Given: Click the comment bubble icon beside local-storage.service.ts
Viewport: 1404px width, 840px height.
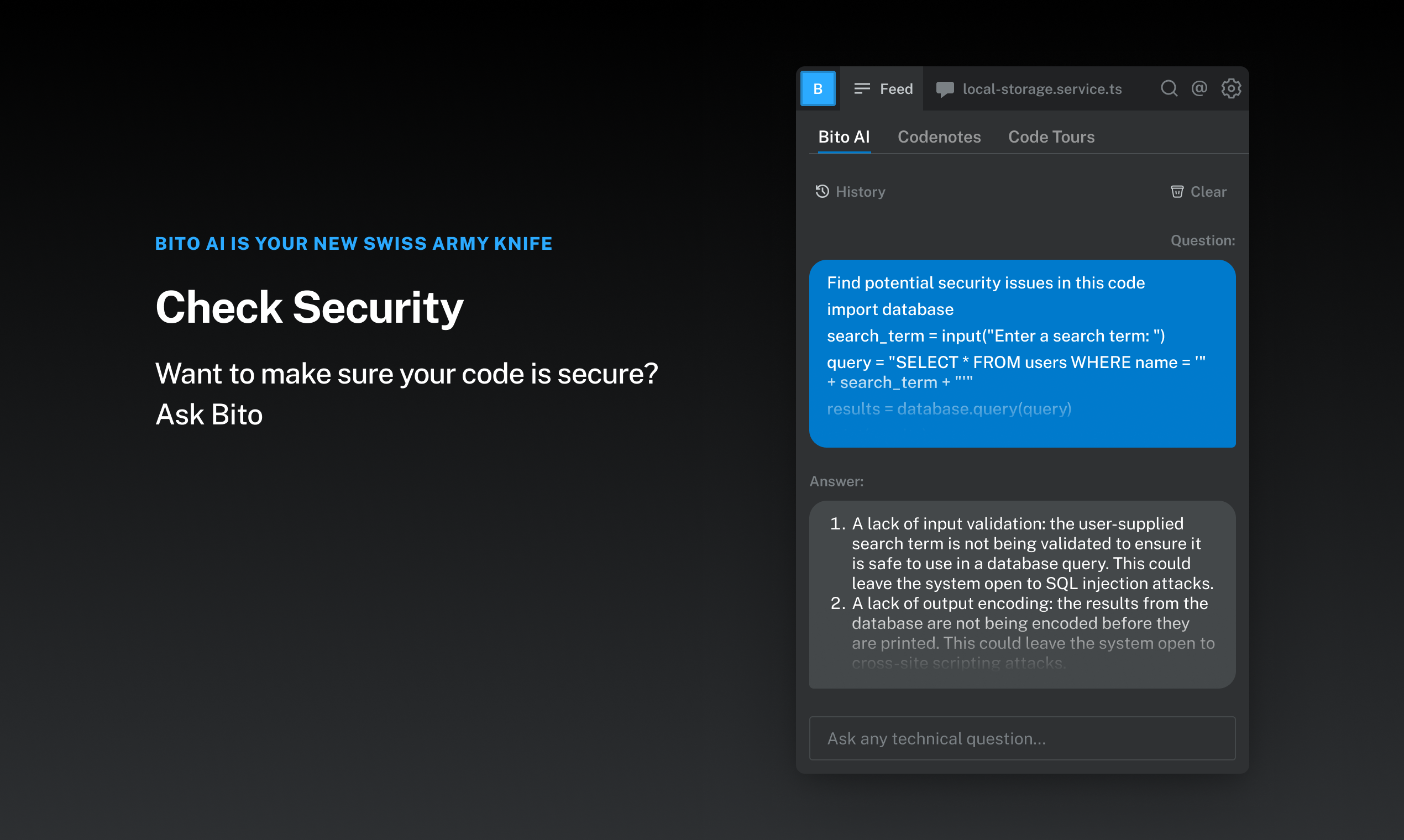Looking at the screenshot, I should (x=945, y=90).
